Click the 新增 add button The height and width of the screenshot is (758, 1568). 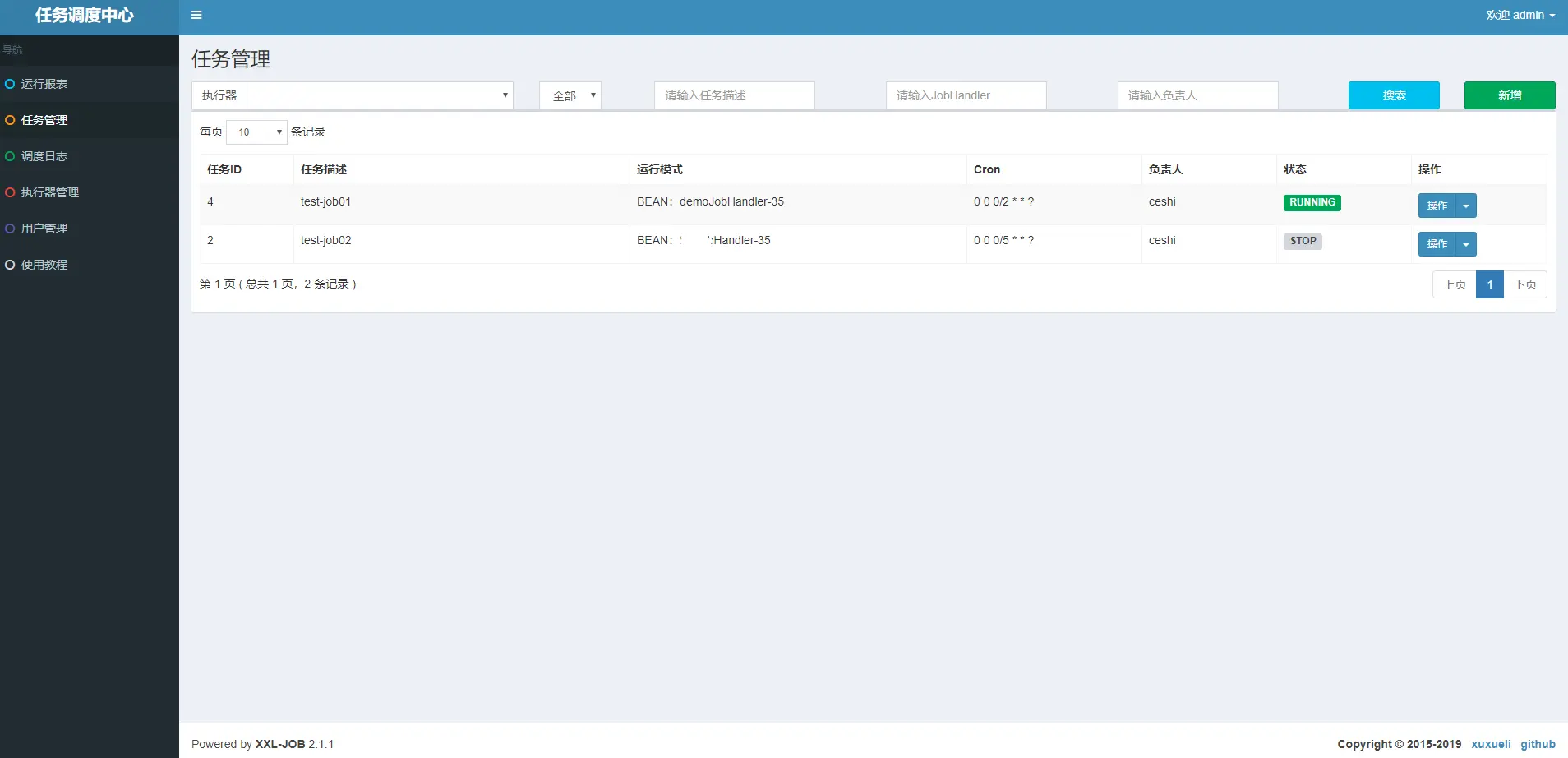[x=1510, y=95]
